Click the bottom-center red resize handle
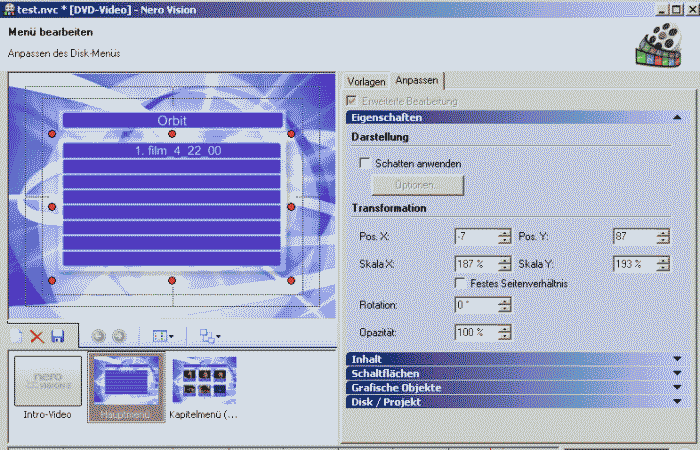This screenshot has height=450, width=700. (x=172, y=281)
